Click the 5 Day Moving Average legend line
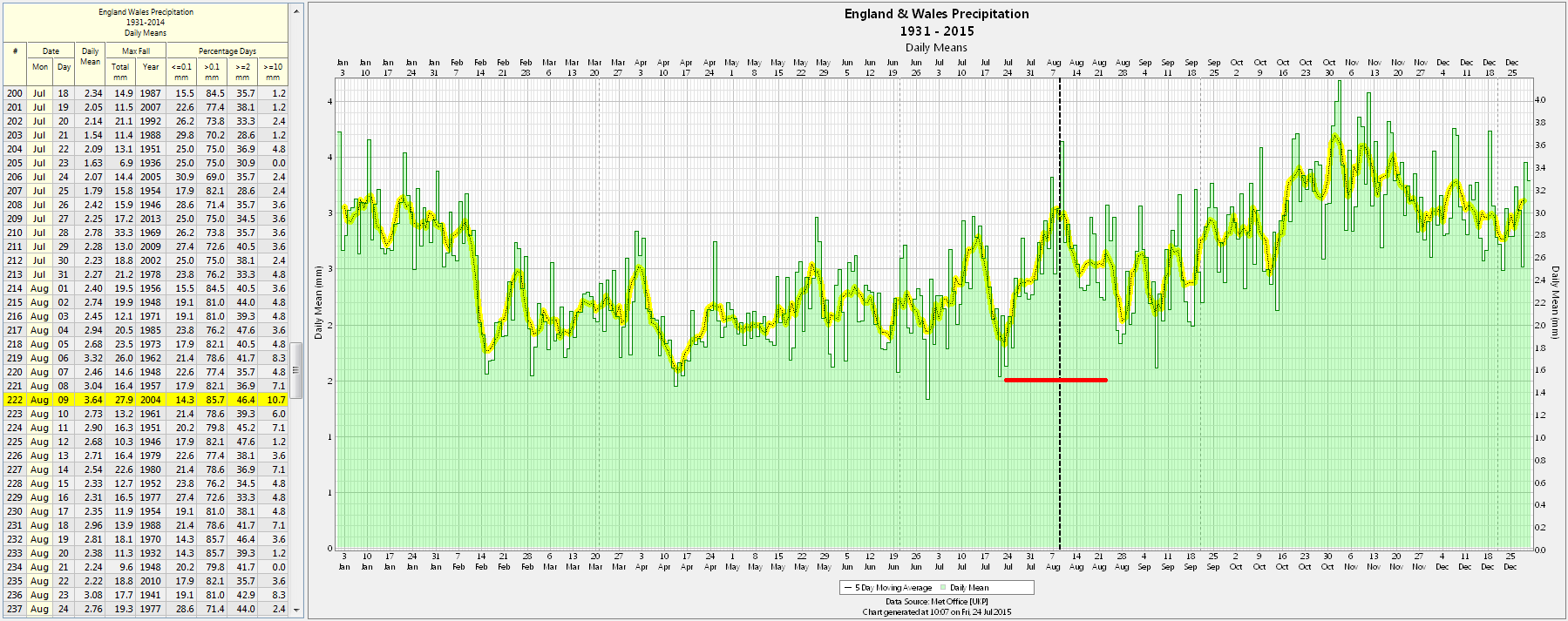Image resolution: width=1568 pixels, height=621 pixels. [848, 588]
